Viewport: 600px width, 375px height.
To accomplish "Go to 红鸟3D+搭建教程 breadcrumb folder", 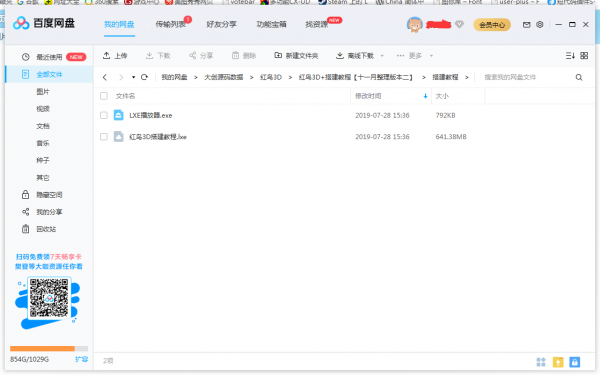I will [355, 77].
